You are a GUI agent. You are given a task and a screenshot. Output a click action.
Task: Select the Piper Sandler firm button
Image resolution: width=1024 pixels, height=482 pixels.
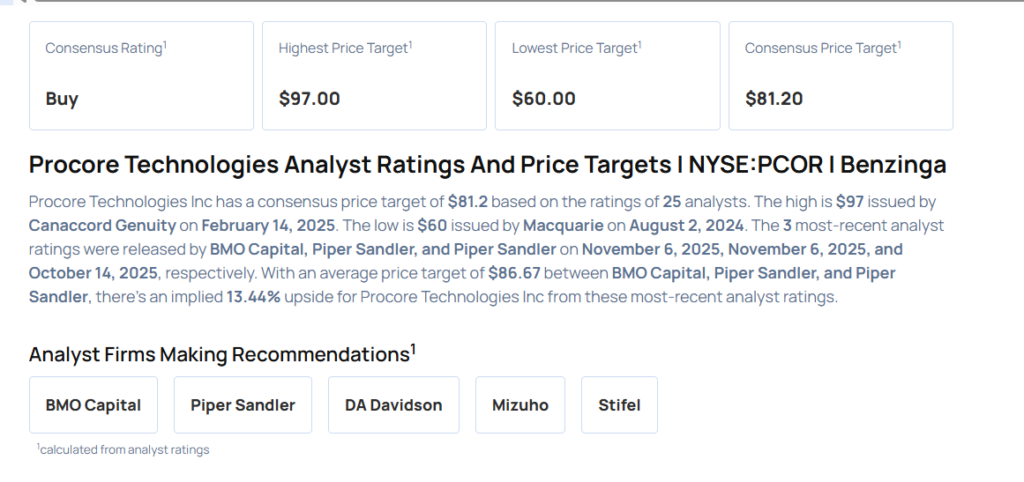click(x=242, y=405)
